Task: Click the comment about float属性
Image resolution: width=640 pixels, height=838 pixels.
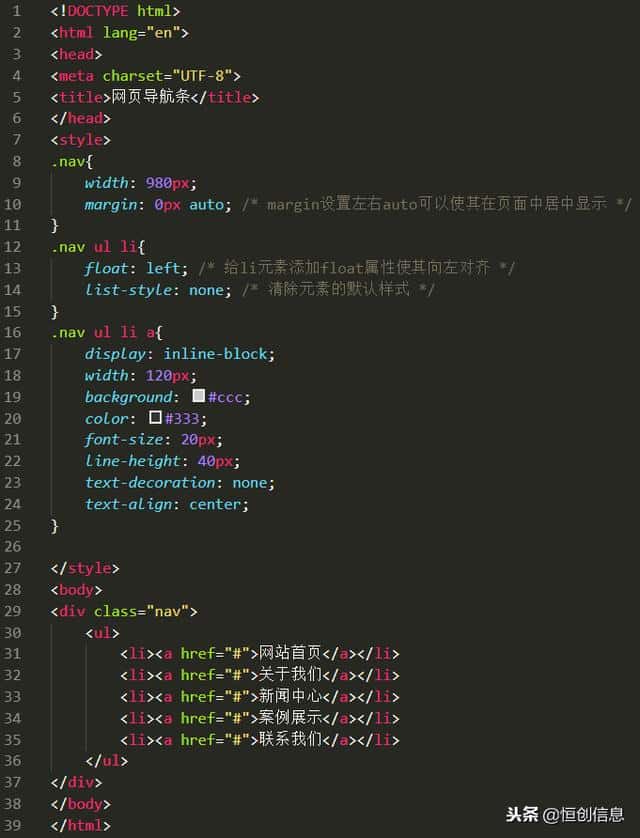Action: [x=356, y=268]
